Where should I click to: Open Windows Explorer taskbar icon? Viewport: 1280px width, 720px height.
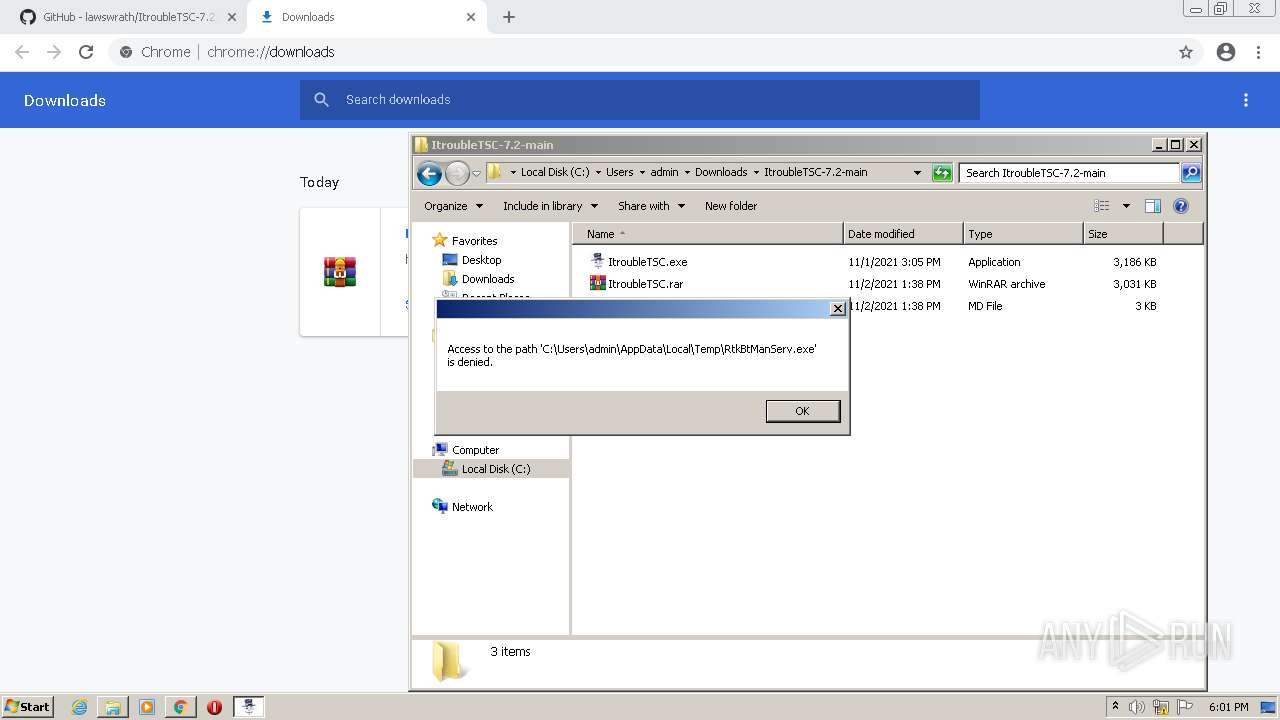click(113, 707)
